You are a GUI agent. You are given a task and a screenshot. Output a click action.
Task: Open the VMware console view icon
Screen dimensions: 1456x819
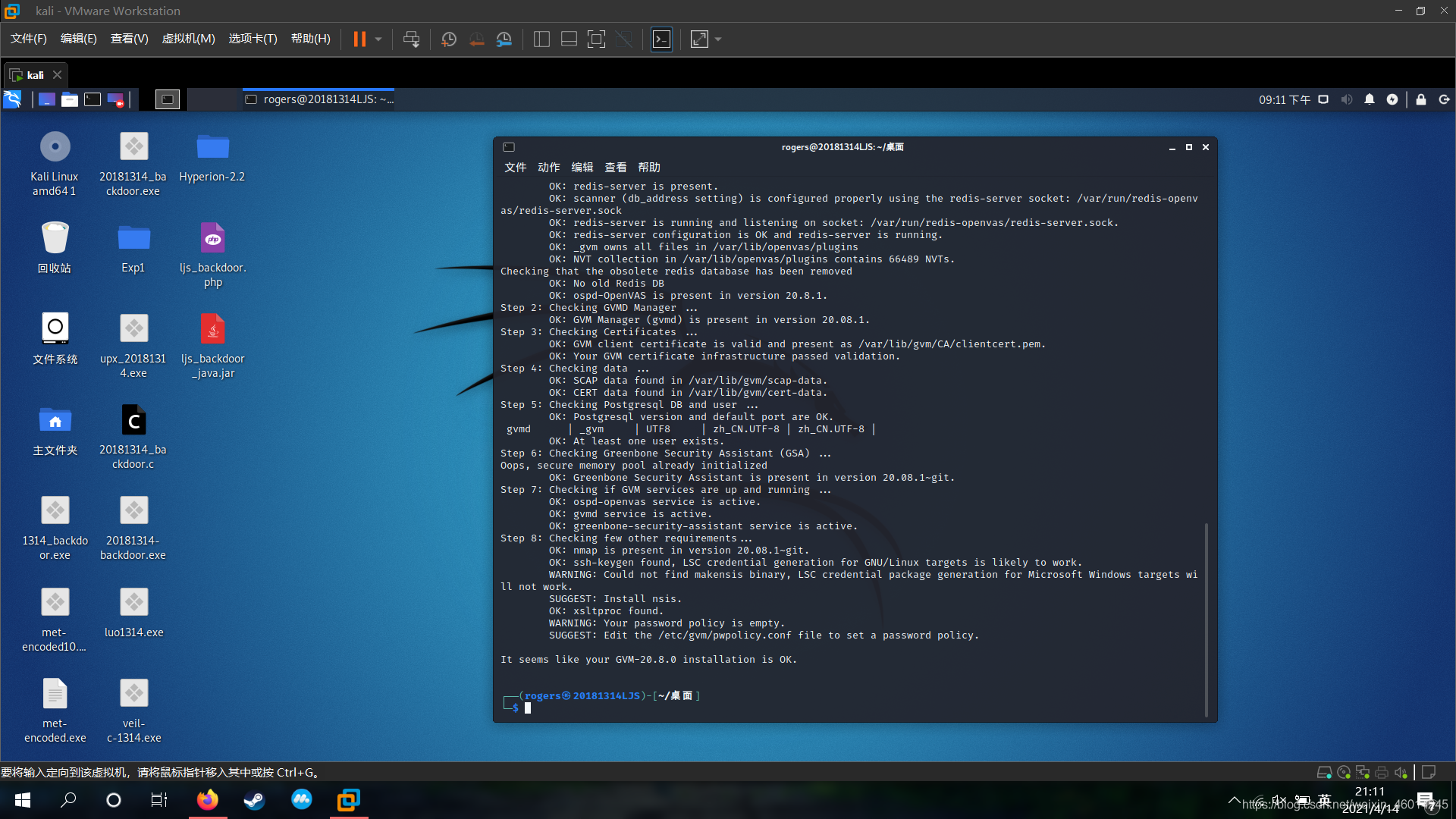[661, 39]
